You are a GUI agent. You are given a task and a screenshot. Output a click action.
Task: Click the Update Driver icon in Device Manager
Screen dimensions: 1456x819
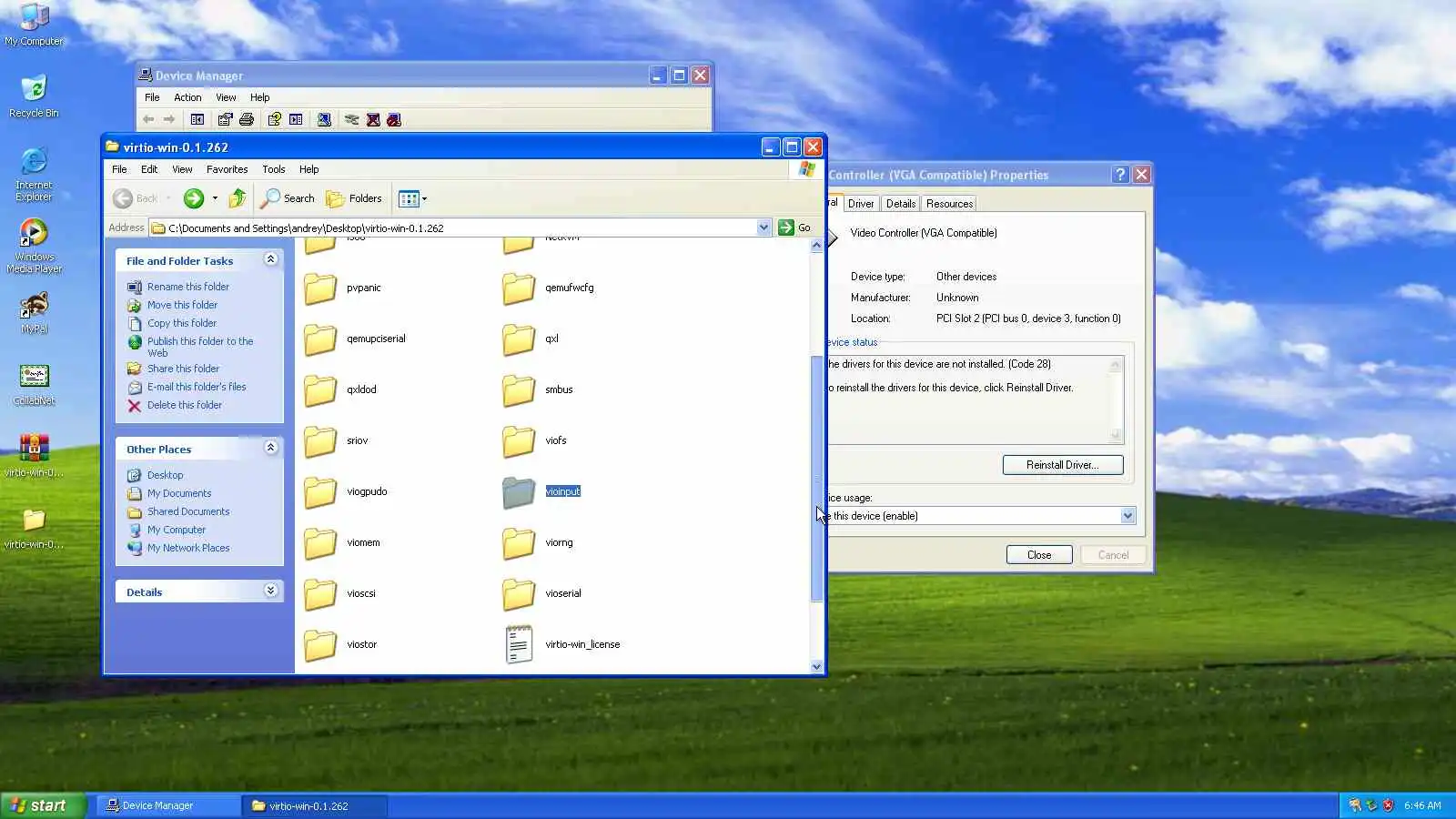tap(351, 119)
